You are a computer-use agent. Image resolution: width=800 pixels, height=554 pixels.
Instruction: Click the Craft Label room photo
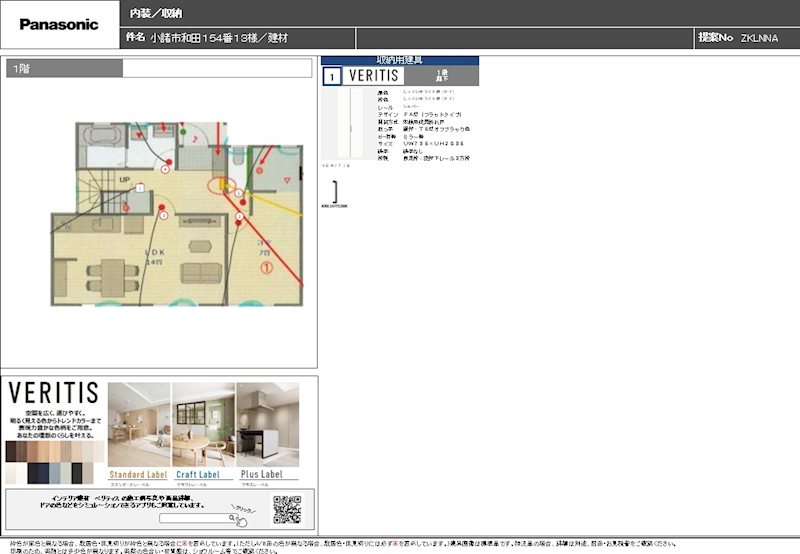tap(204, 424)
